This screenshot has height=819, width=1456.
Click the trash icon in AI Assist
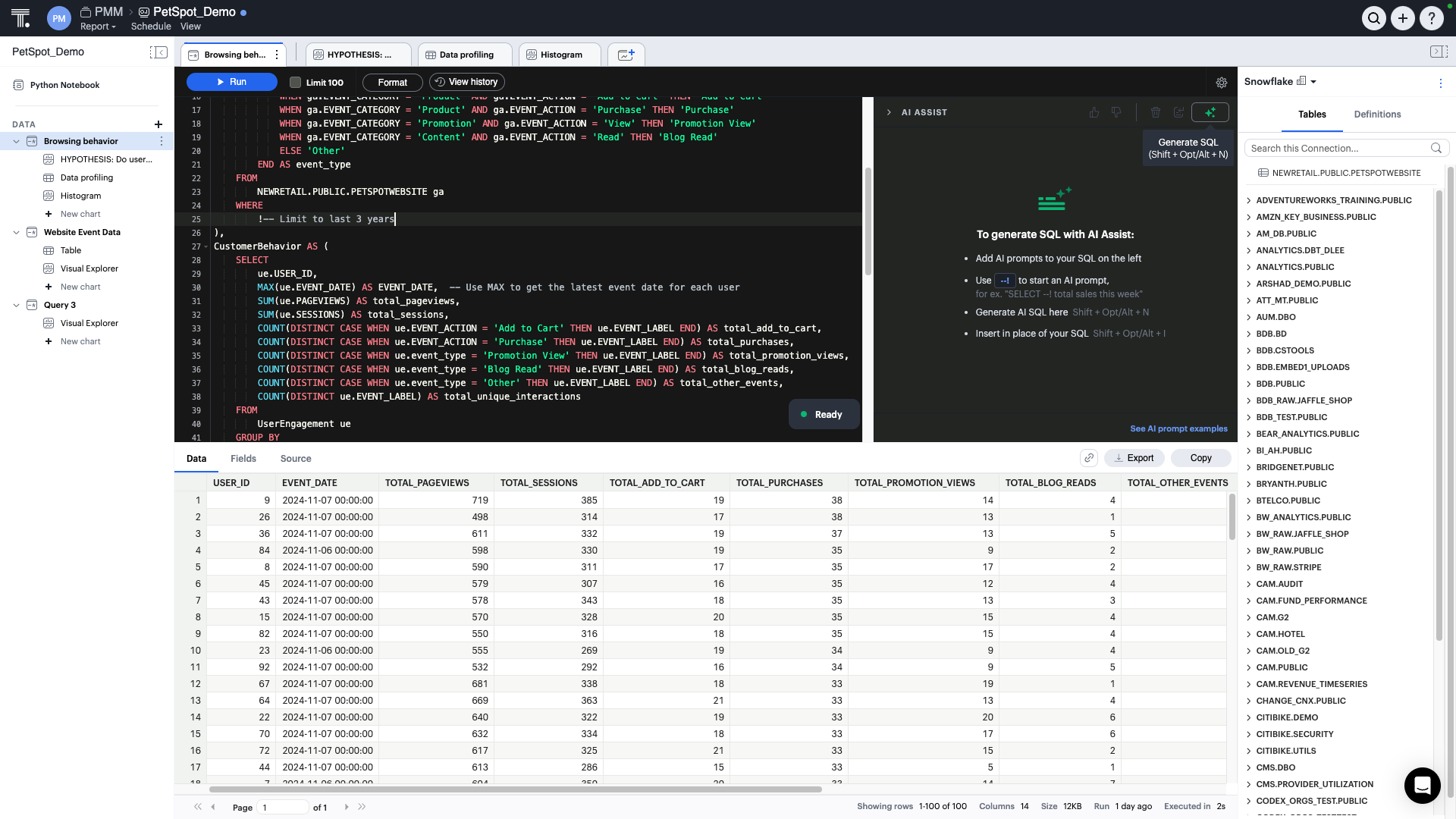(x=1155, y=112)
